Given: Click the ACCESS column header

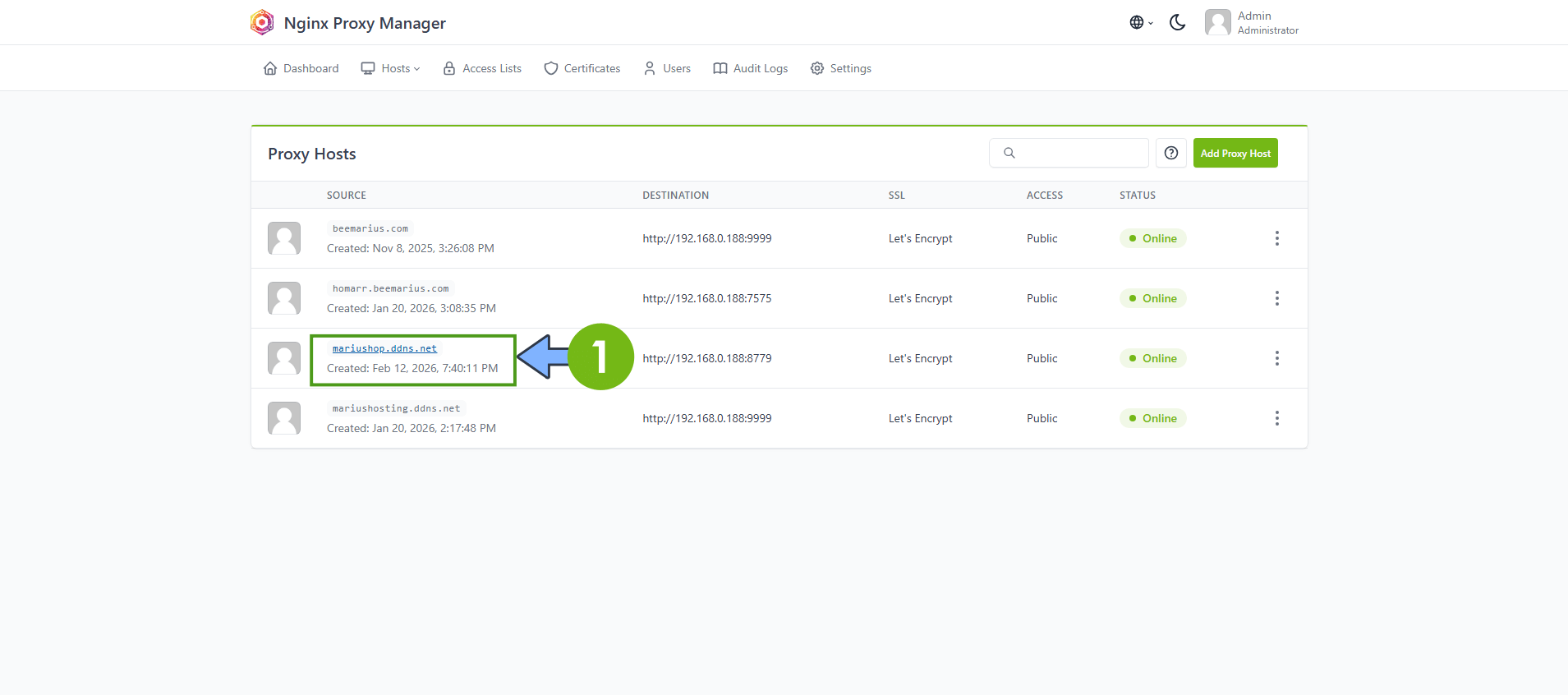Looking at the screenshot, I should coord(1045,196).
